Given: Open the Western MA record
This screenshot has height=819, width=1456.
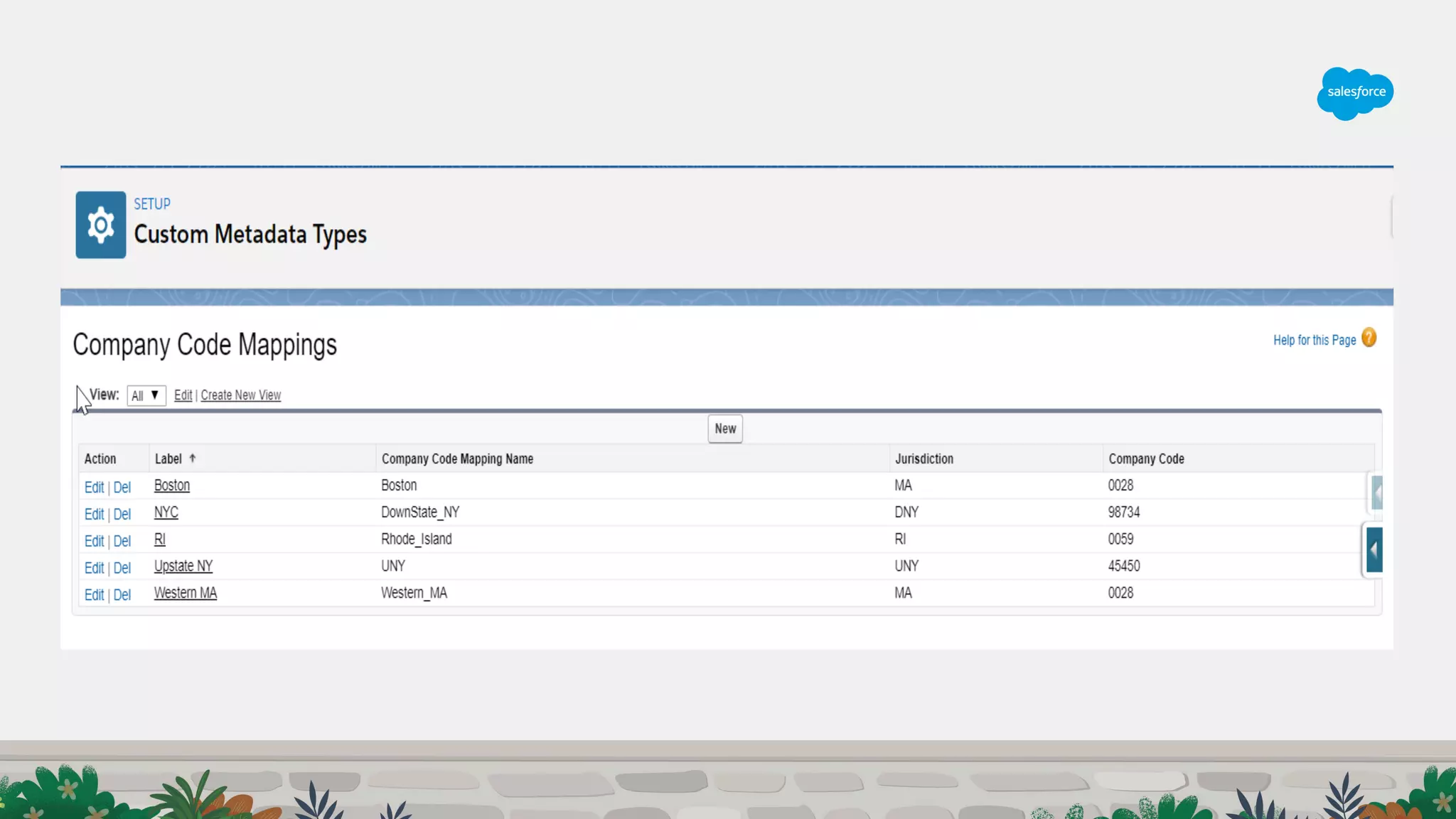Looking at the screenshot, I should point(186,593).
